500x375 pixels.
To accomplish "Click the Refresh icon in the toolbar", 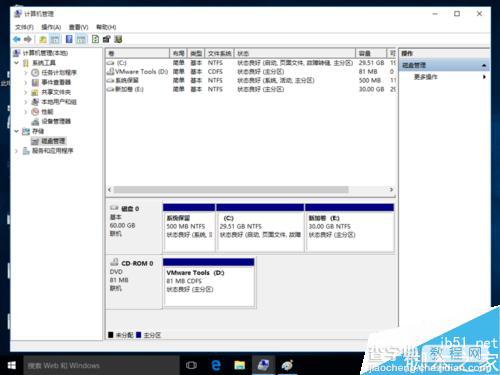I will (x=95, y=39).
